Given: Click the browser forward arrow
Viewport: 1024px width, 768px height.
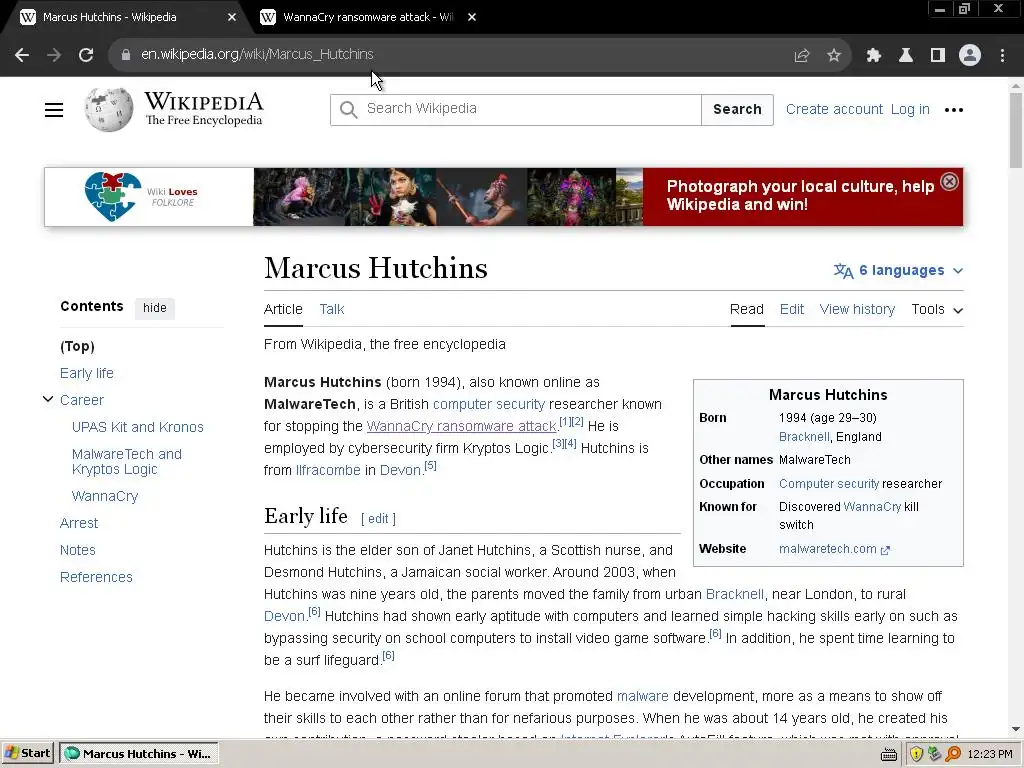Looking at the screenshot, I should click(x=54, y=56).
